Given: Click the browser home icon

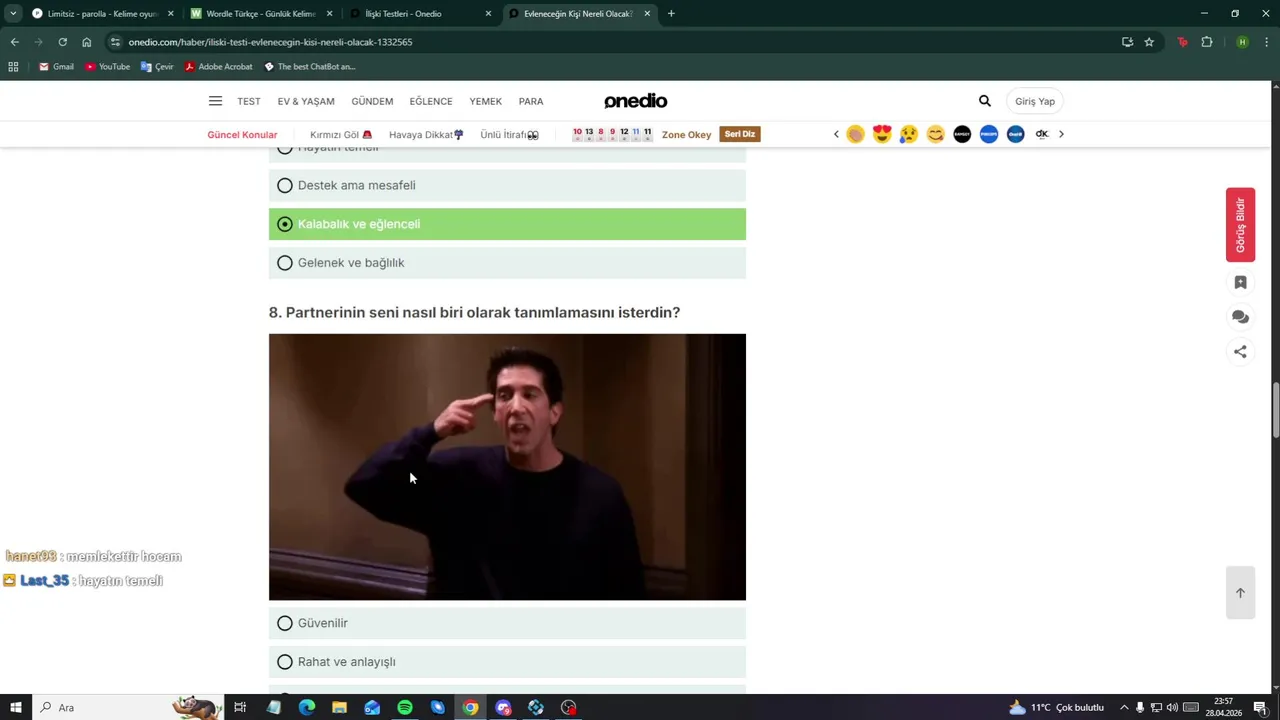Looking at the screenshot, I should (x=87, y=42).
